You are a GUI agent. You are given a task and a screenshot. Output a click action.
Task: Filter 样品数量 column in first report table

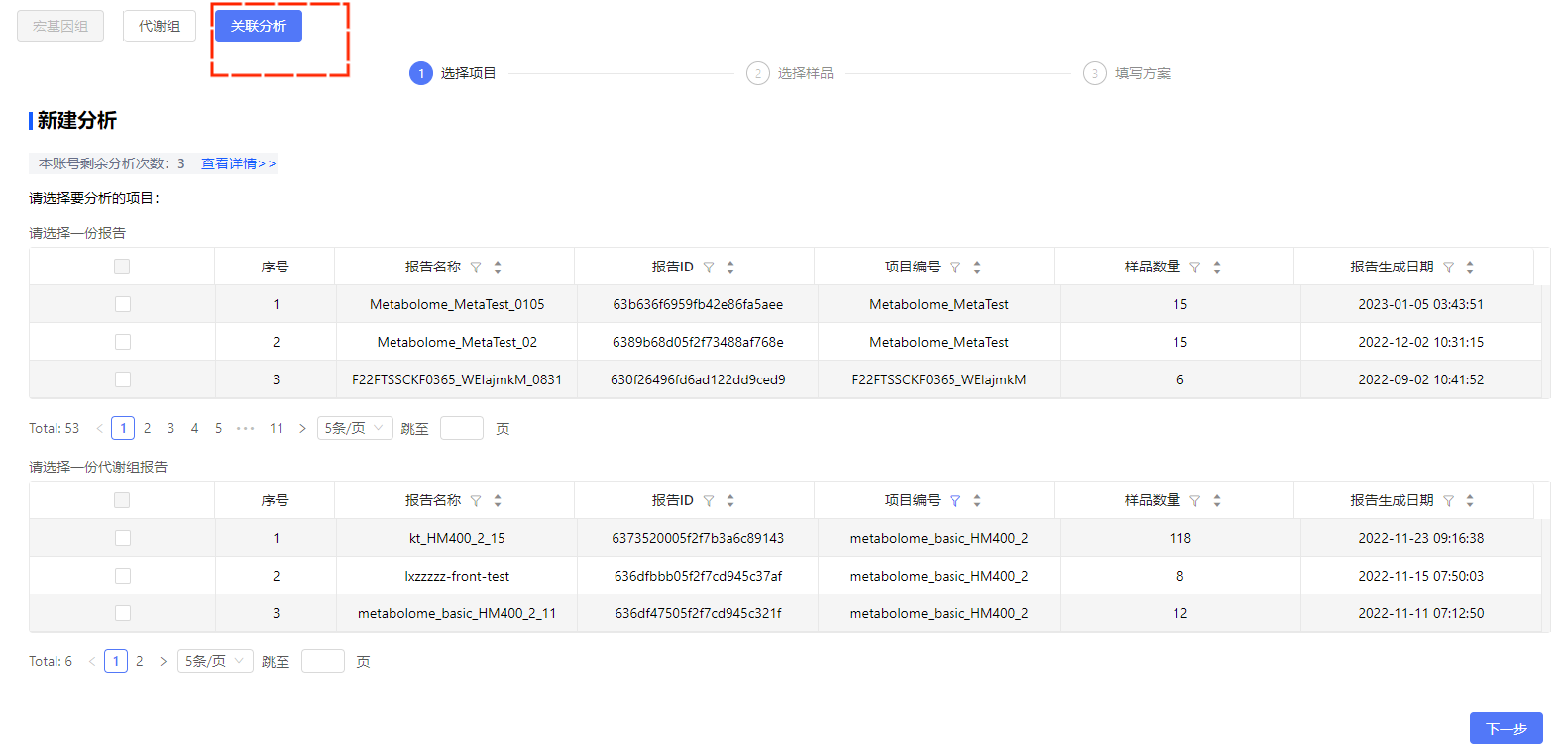[x=1195, y=268]
